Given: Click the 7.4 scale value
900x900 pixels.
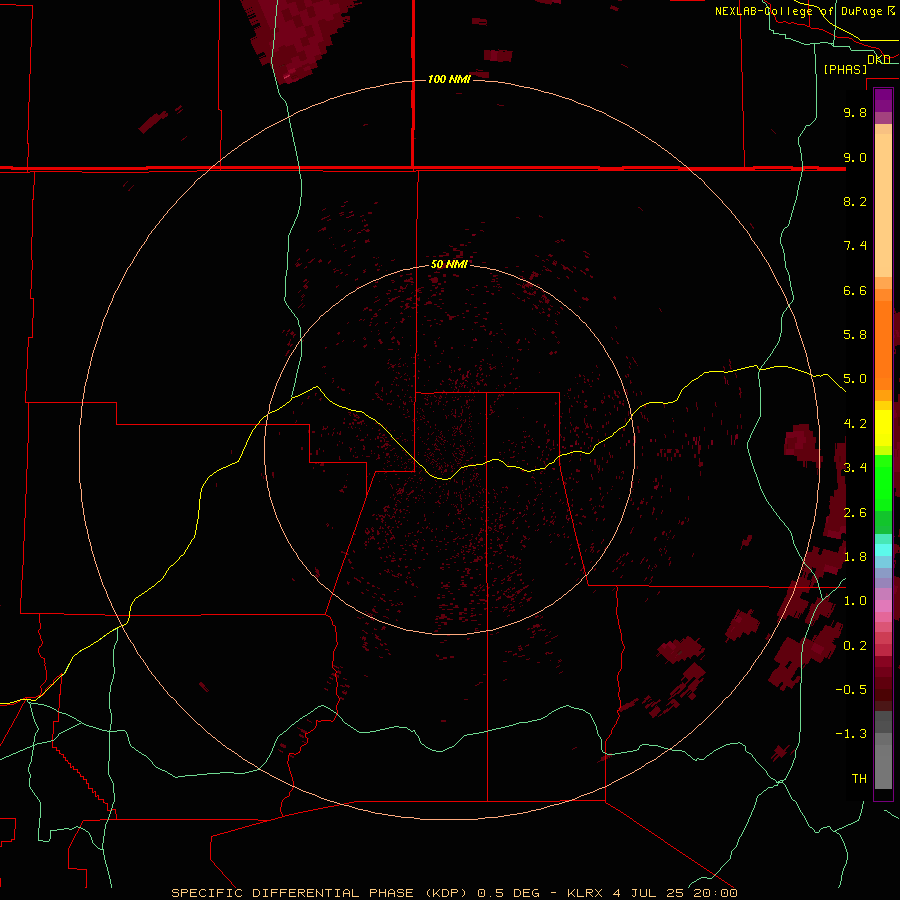Looking at the screenshot, I should pos(855,246).
